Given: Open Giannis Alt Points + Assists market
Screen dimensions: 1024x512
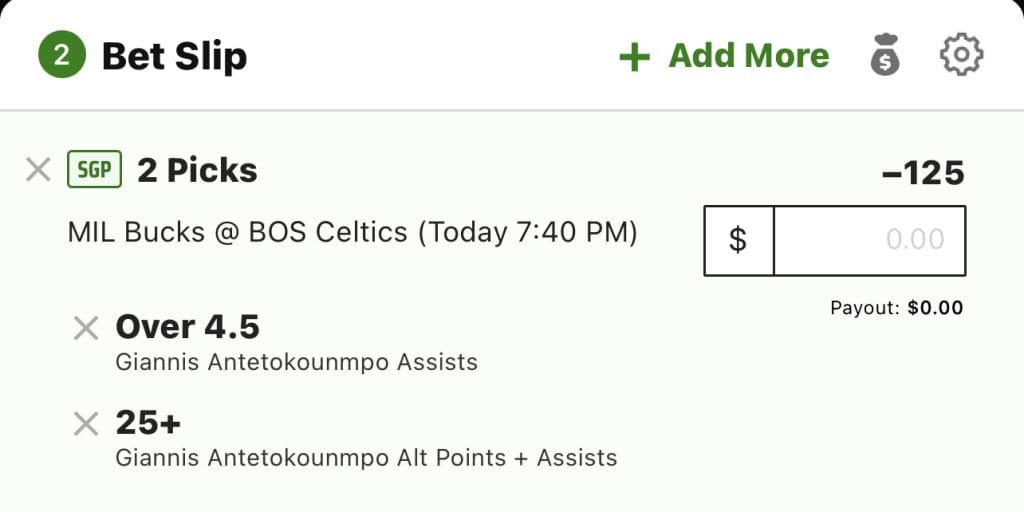Looking at the screenshot, I should point(366,458).
